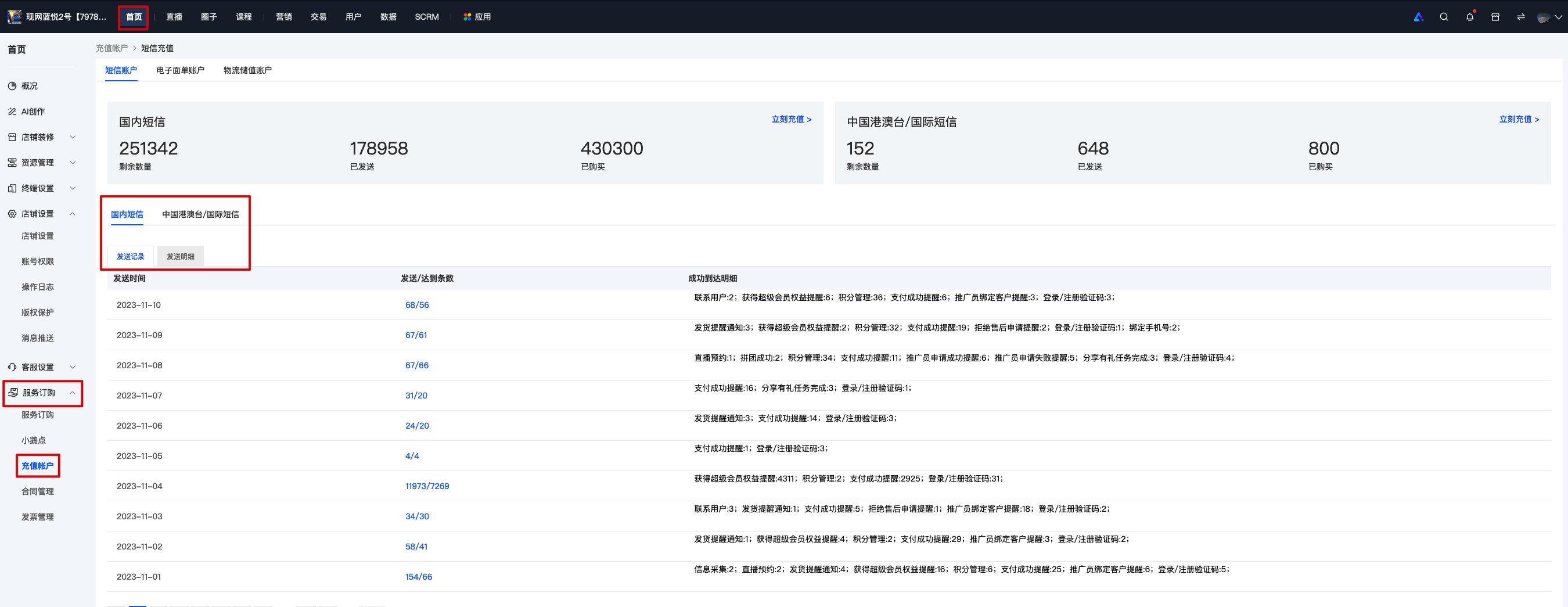Open the SCRM top menu
Viewport: 1568px width, 607px height.
(427, 17)
